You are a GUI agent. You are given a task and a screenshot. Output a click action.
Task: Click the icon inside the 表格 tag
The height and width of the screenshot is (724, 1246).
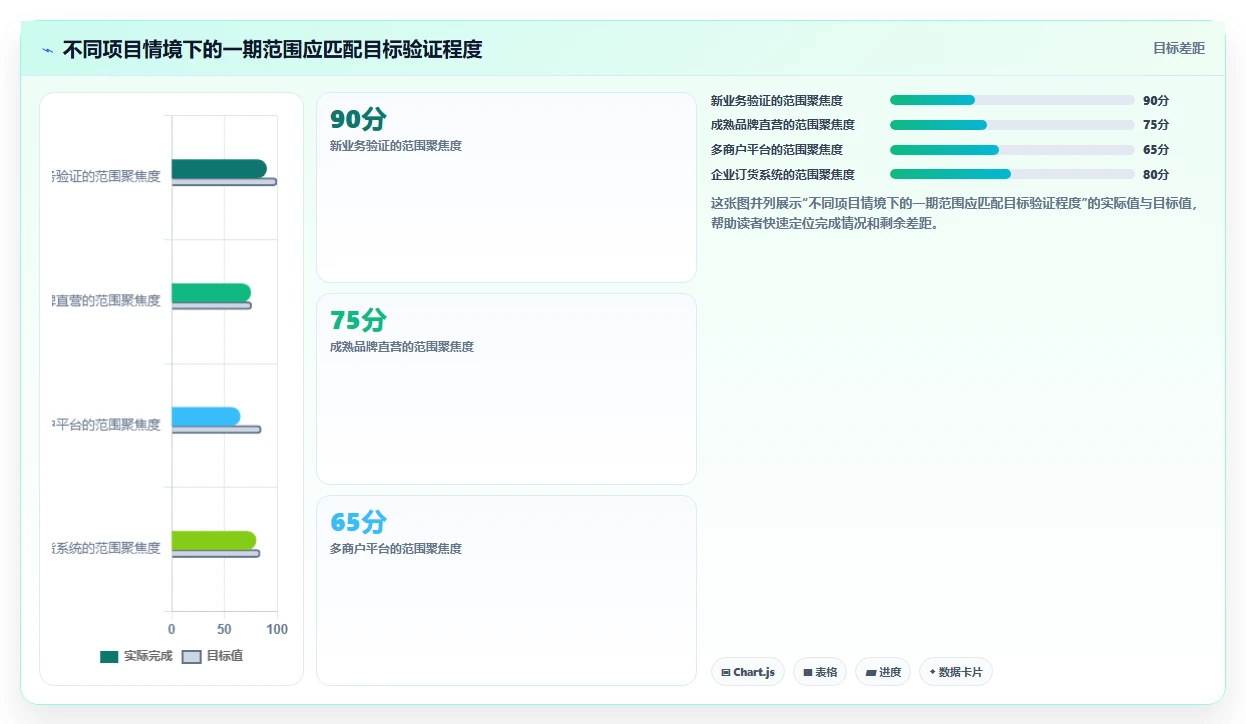click(x=808, y=673)
